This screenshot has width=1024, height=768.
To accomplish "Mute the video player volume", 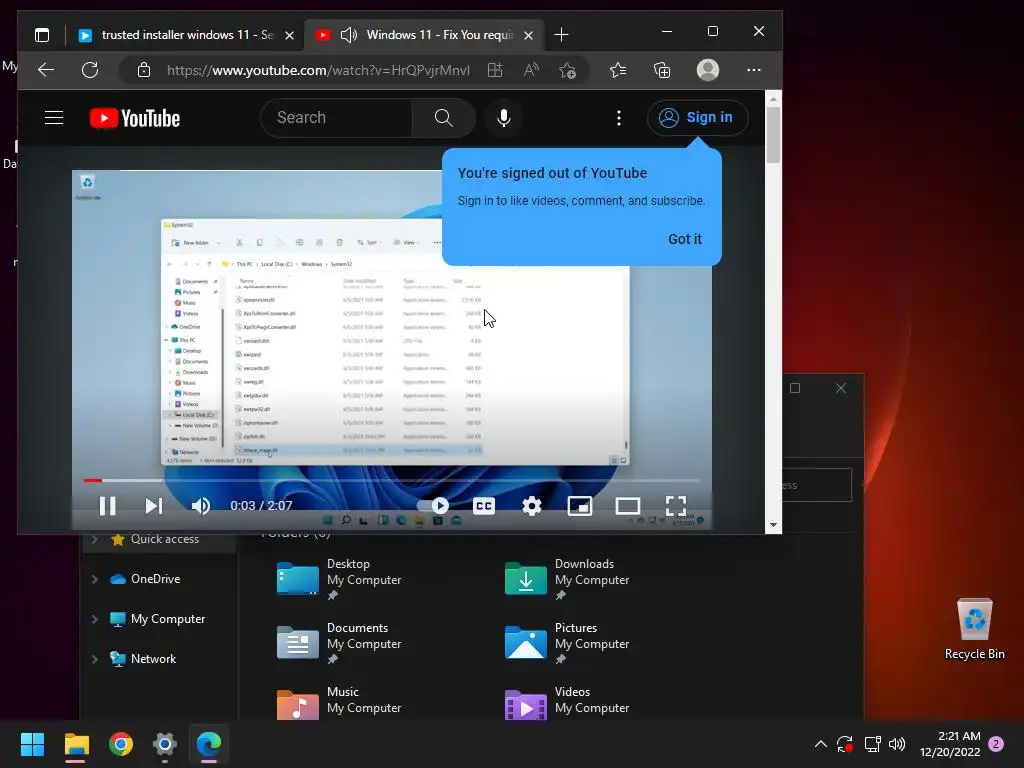I will 200,505.
